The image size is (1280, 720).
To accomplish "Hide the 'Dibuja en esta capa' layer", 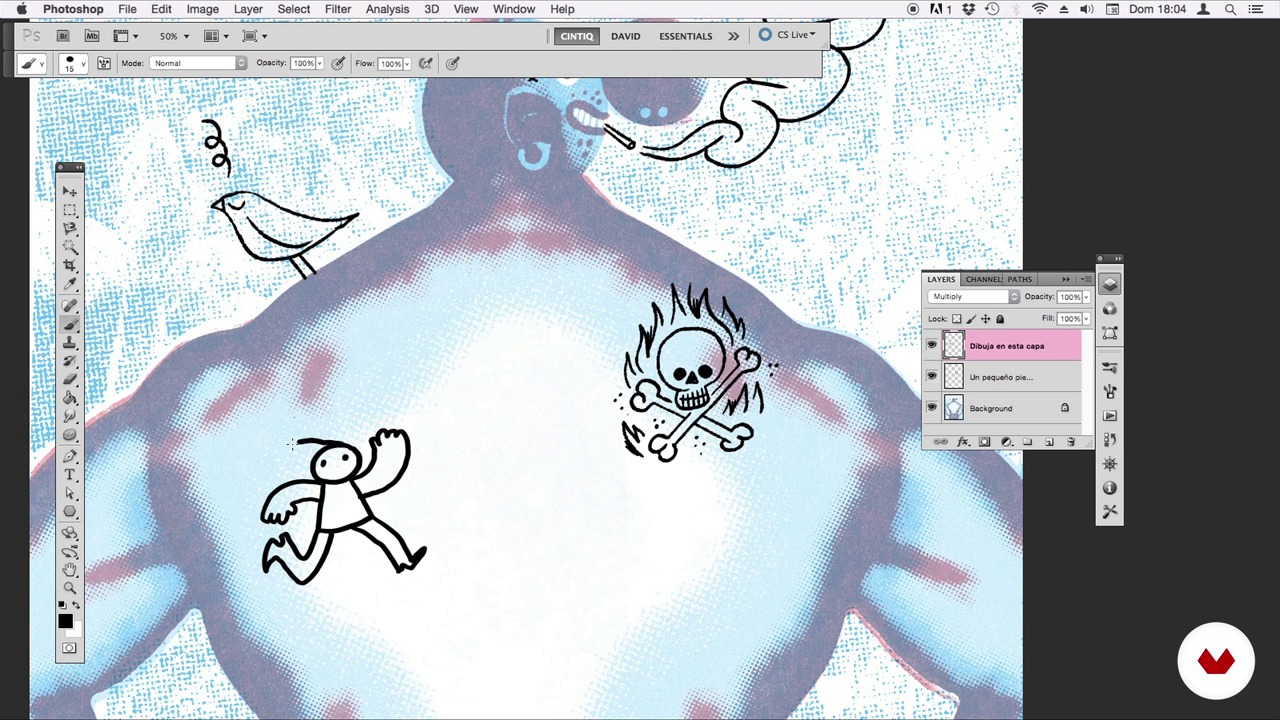I will coord(932,346).
